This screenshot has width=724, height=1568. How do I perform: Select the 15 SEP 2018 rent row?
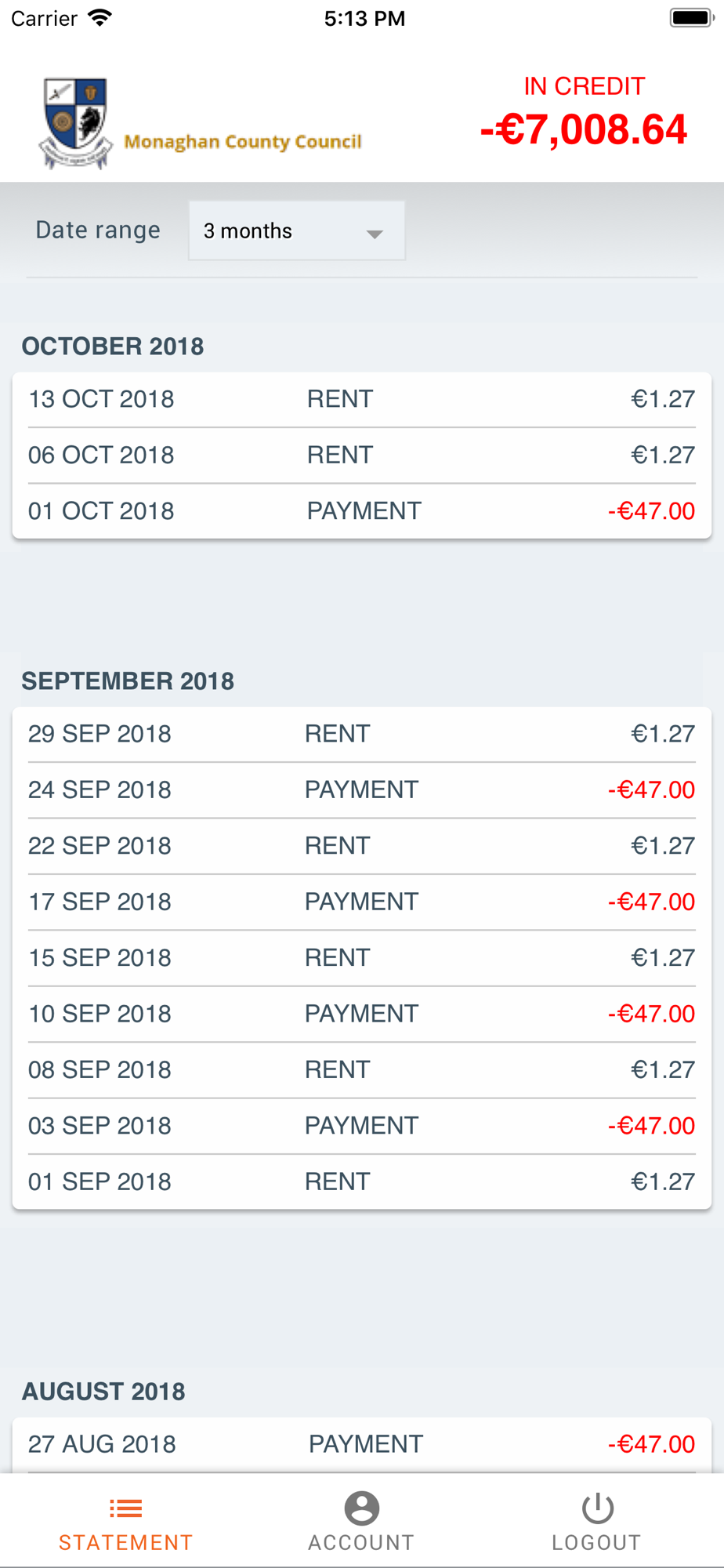tap(362, 957)
